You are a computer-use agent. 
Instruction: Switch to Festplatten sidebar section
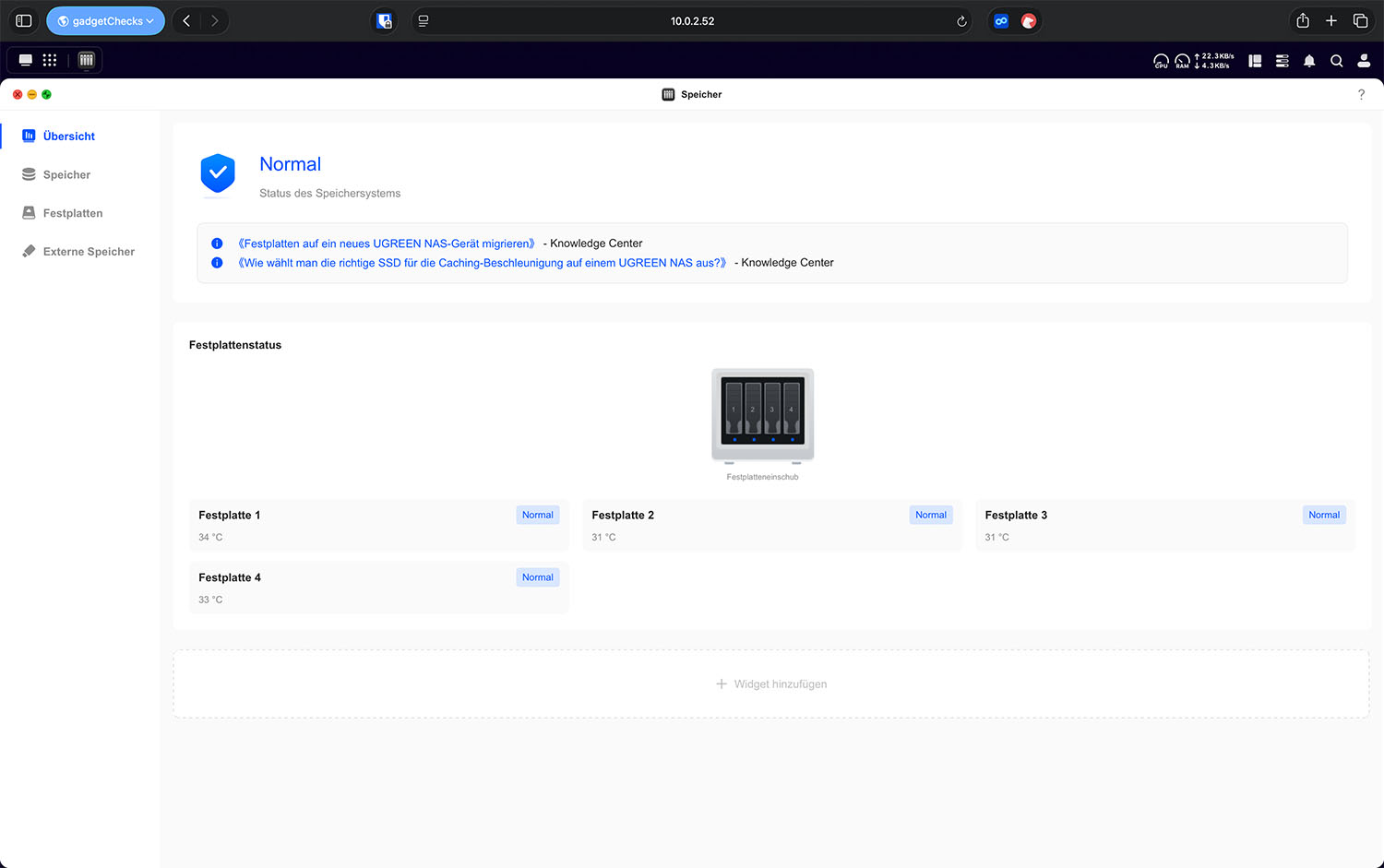(x=72, y=213)
